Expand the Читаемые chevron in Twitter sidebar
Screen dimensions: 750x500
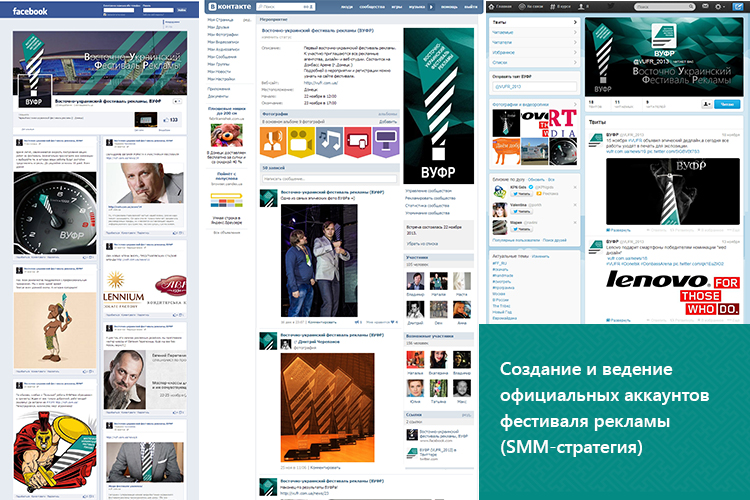tap(574, 32)
